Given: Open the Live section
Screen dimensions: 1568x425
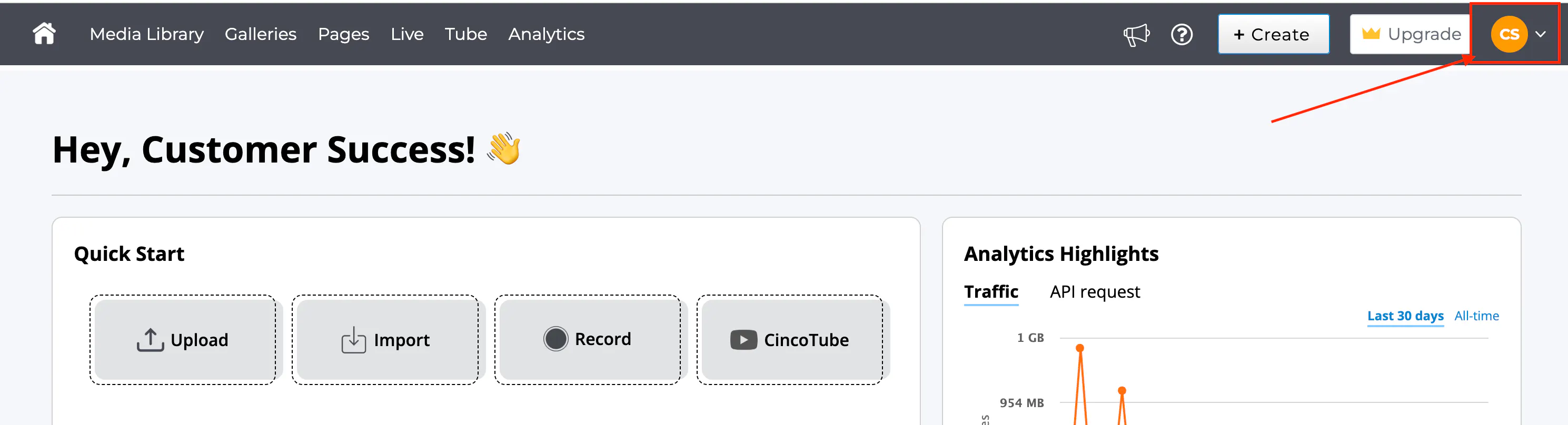Looking at the screenshot, I should point(407,34).
